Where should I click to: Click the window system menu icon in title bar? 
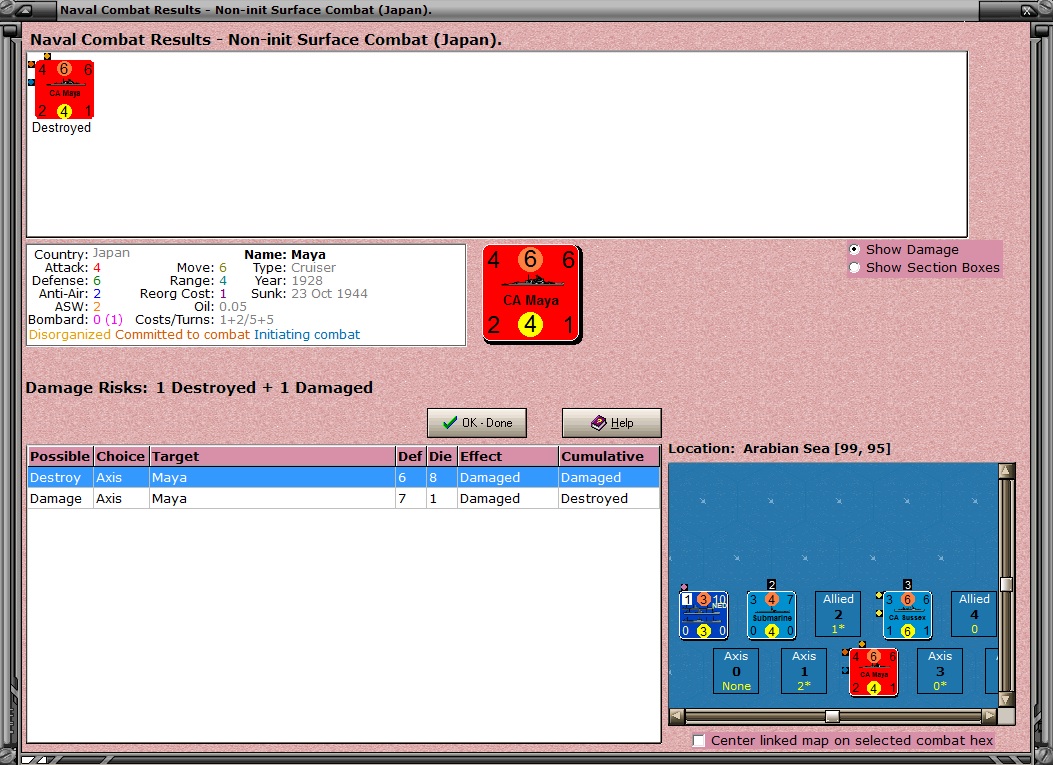click(24, 10)
